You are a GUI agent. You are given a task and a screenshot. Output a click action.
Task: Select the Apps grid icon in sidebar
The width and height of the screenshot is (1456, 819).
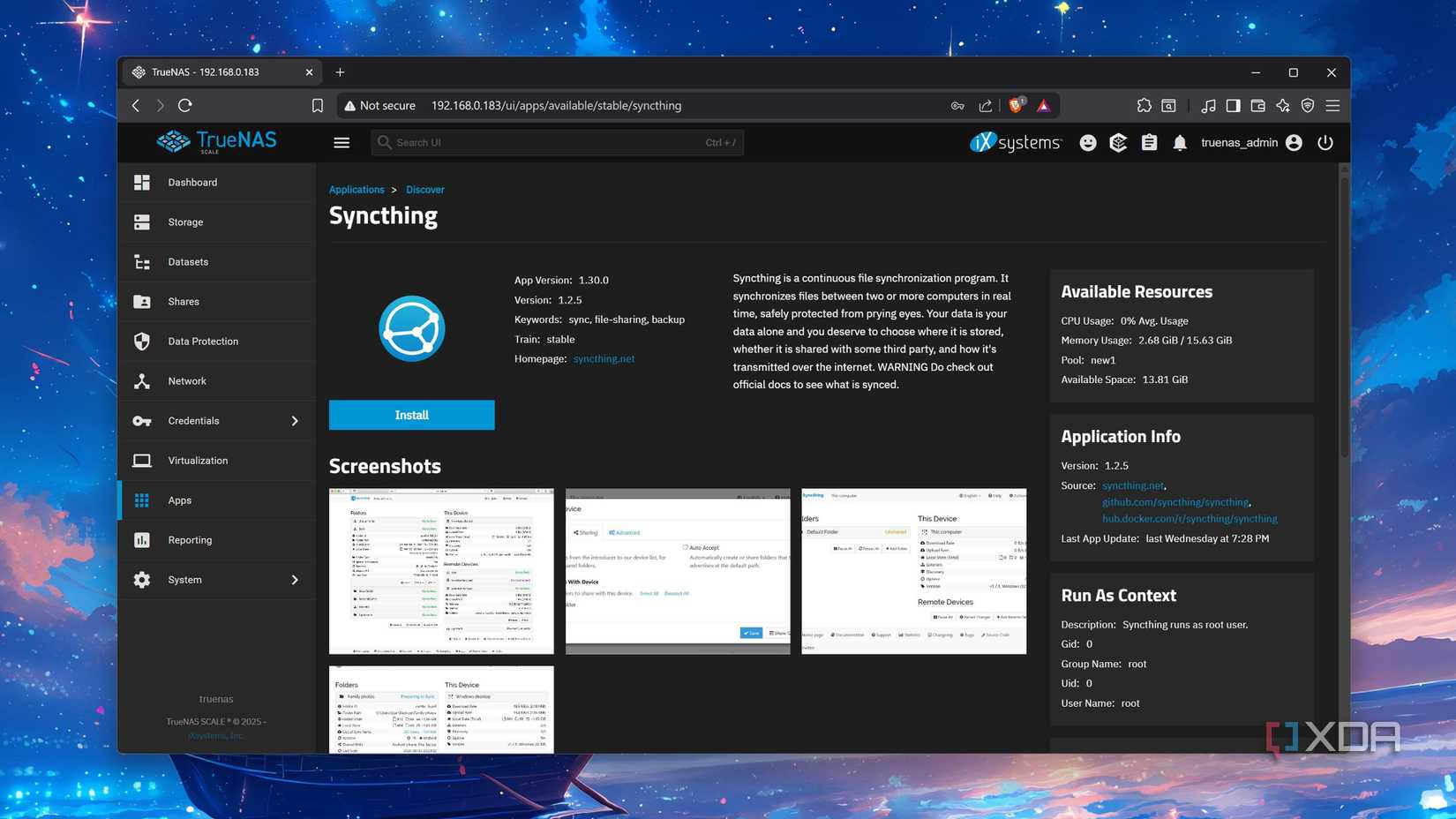coord(142,500)
